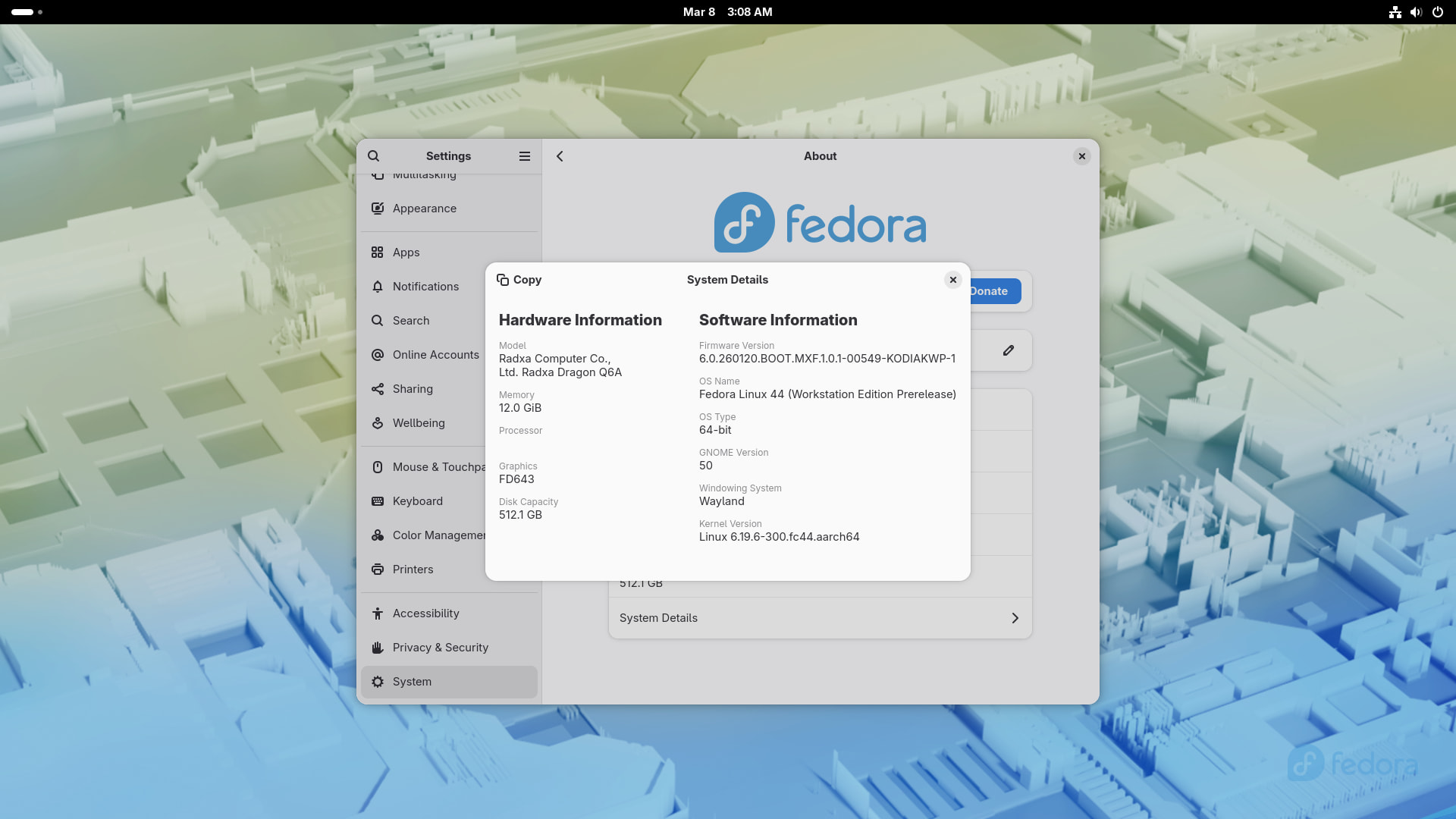Click the volume icon in top bar
Image resolution: width=1456 pixels, height=819 pixels.
point(1416,12)
